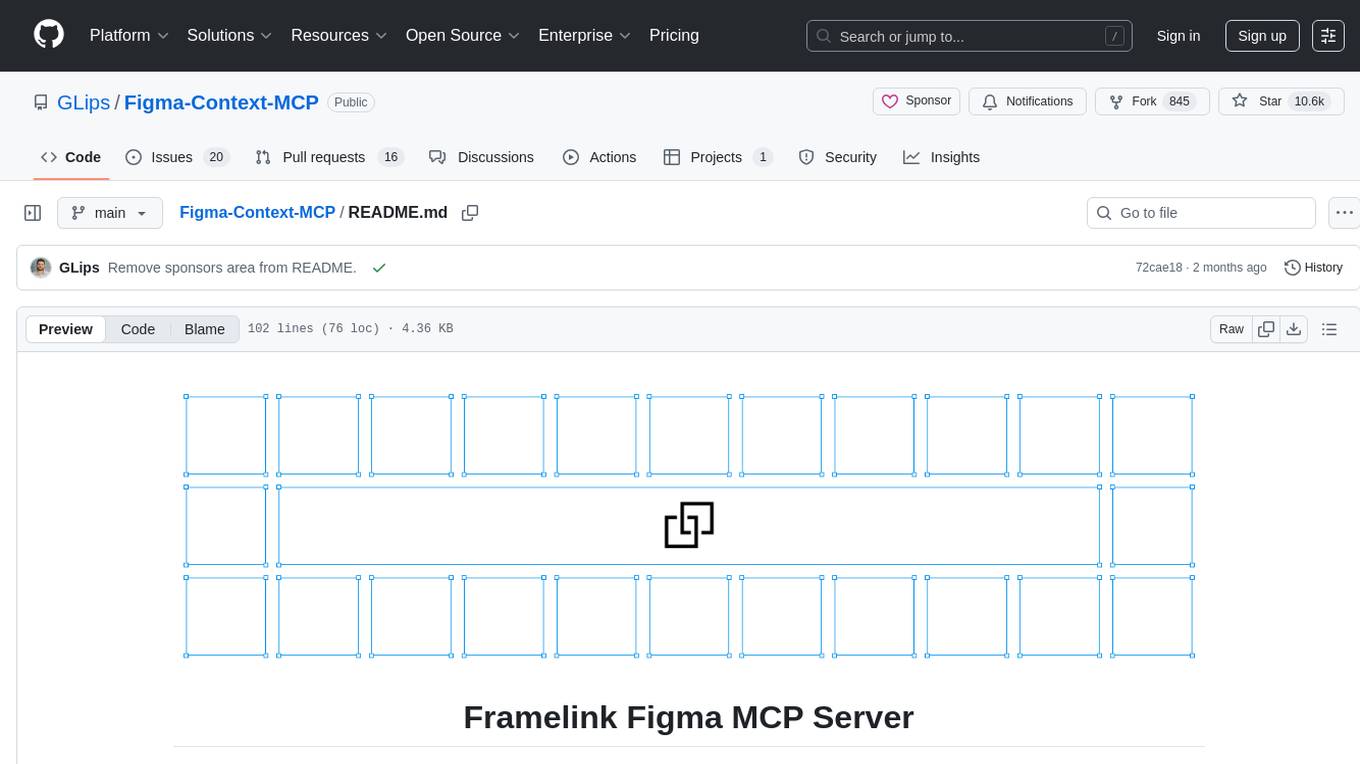
Task: Select the Blame view
Action: (x=204, y=329)
